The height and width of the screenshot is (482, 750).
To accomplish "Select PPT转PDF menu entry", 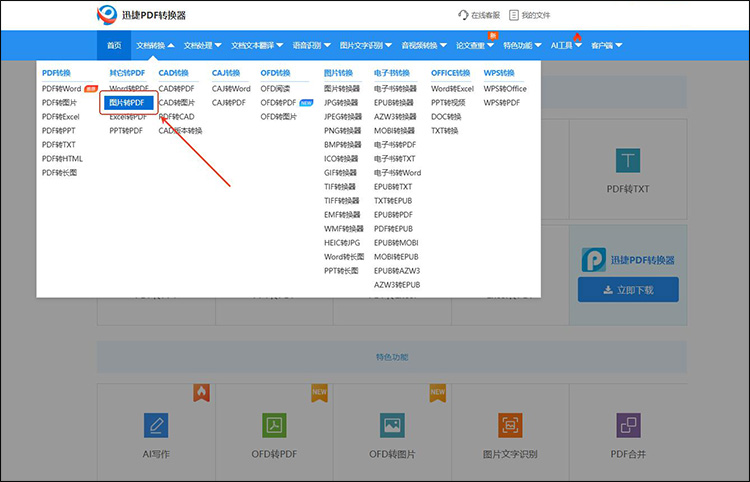I will [126, 131].
